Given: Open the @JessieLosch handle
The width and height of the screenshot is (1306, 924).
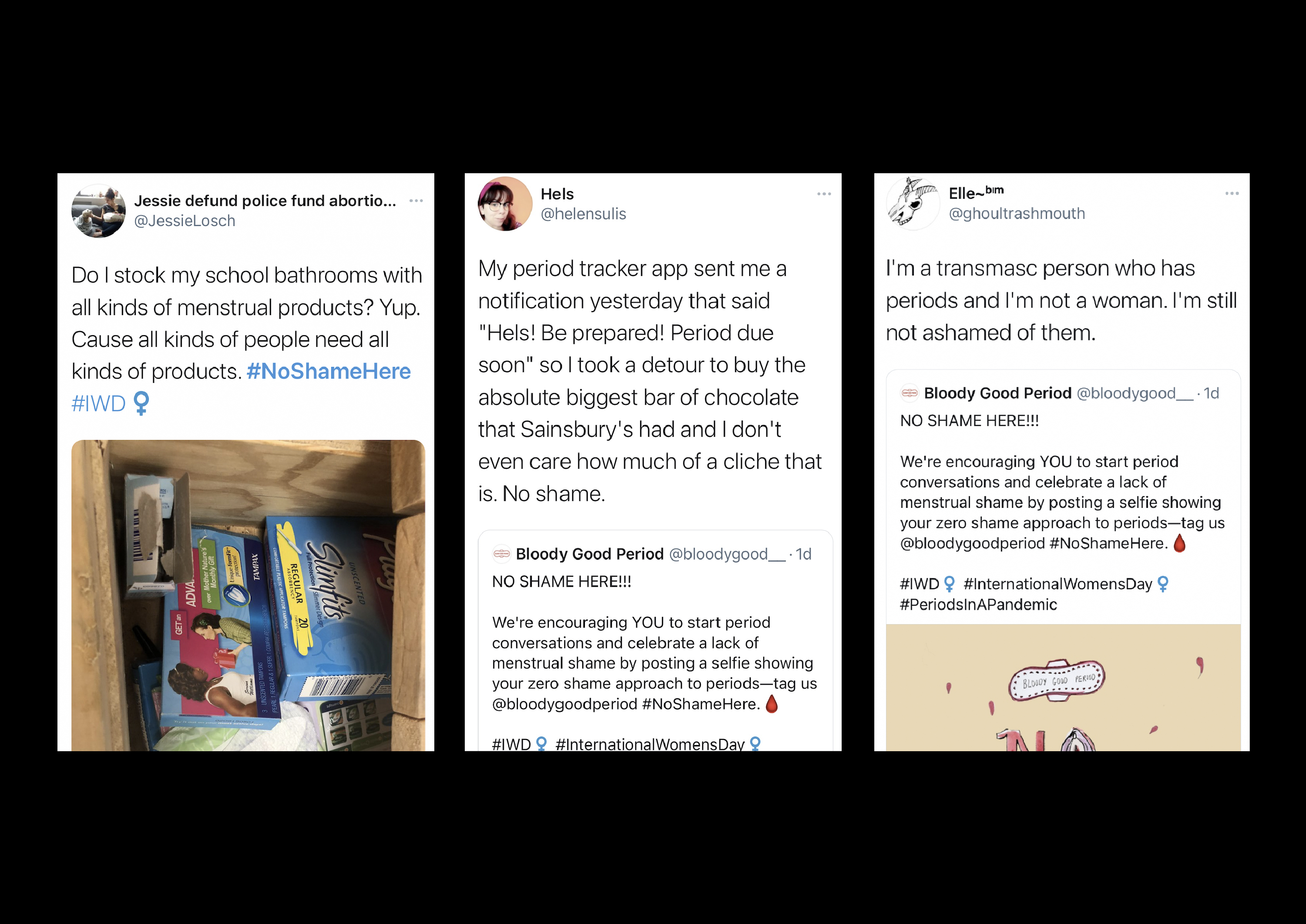Looking at the screenshot, I should pos(185,221).
